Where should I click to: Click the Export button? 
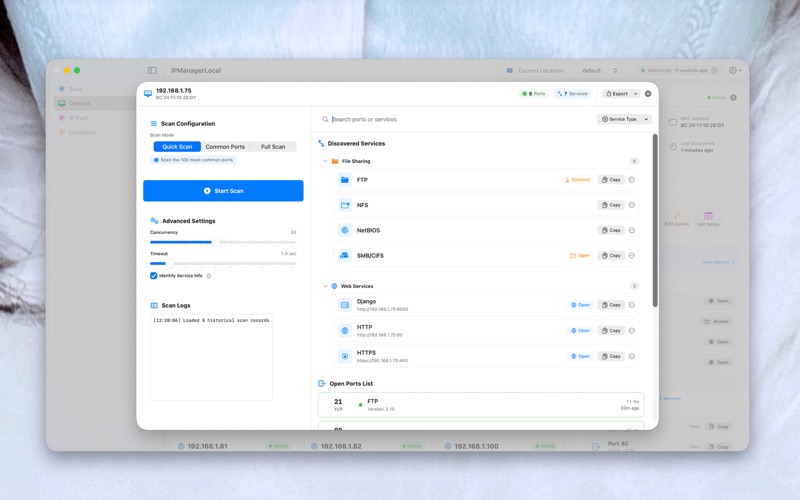617,94
